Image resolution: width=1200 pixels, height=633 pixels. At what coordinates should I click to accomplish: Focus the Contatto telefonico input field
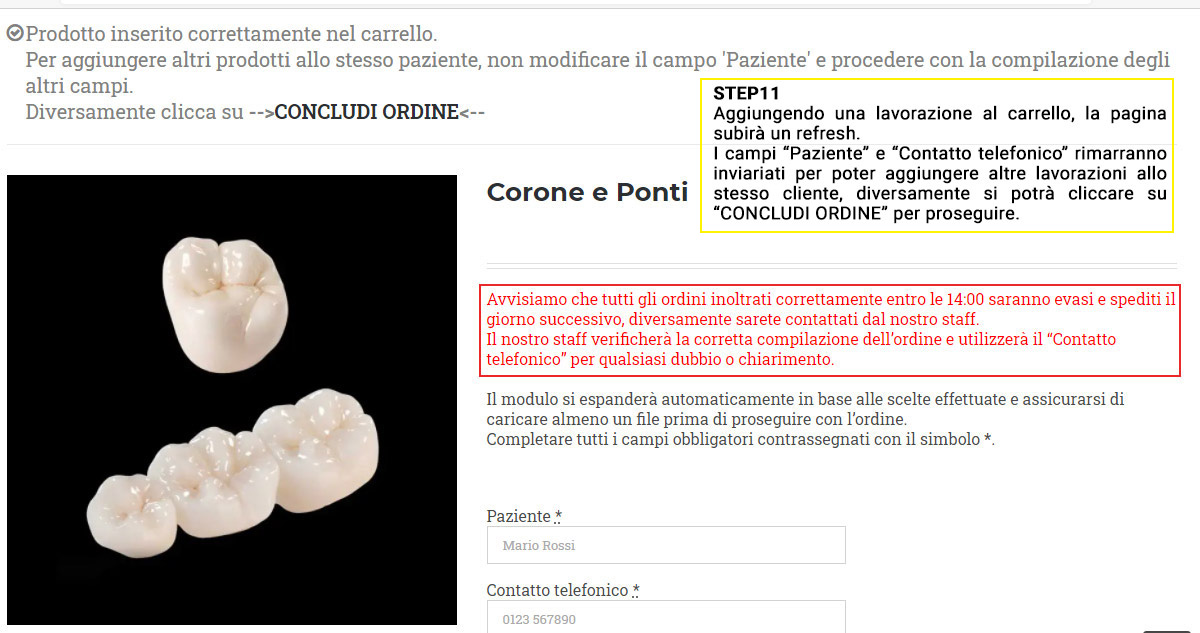[666, 617]
